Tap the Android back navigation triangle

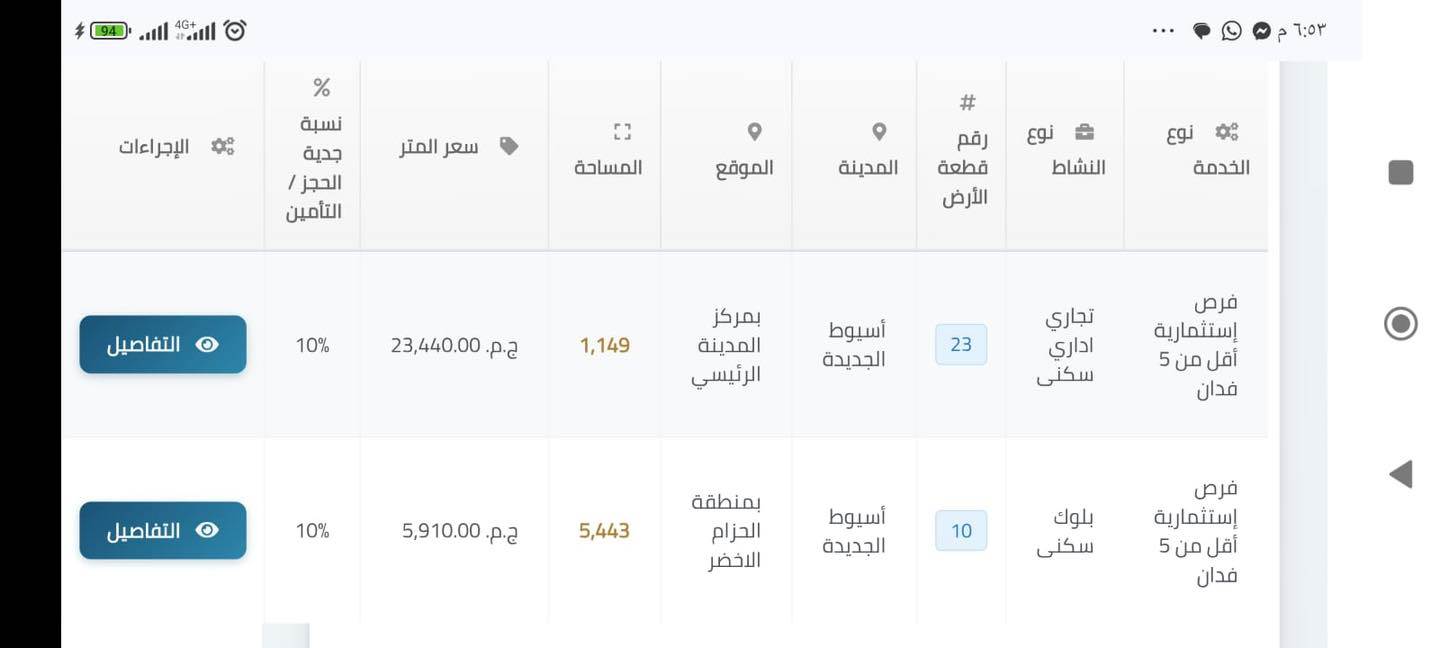[x=1401, y=474]
